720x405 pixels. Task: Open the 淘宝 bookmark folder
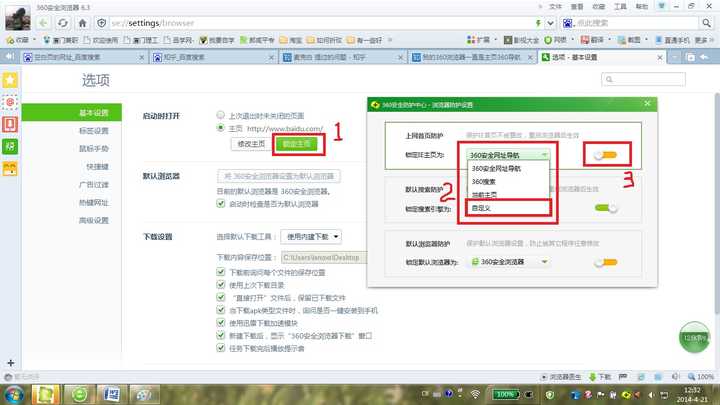click(x=291, y=40)
